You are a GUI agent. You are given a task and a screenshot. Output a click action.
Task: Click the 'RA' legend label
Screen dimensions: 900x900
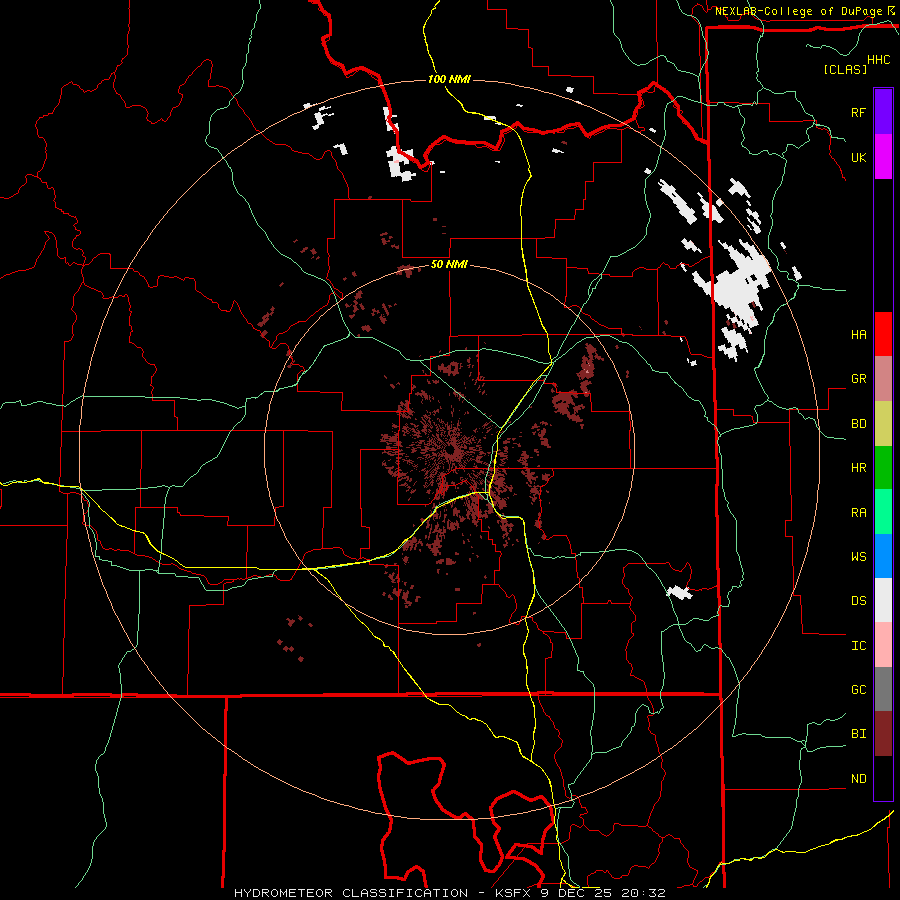[858, 513]
